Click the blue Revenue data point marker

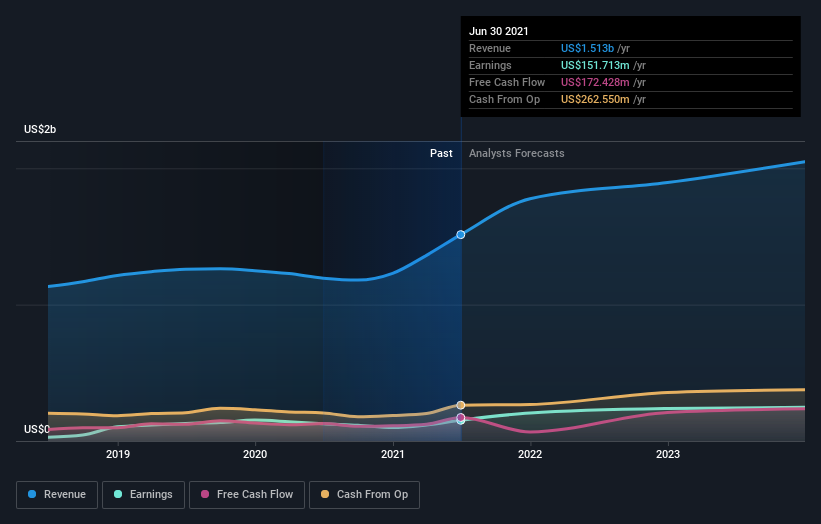461,235
